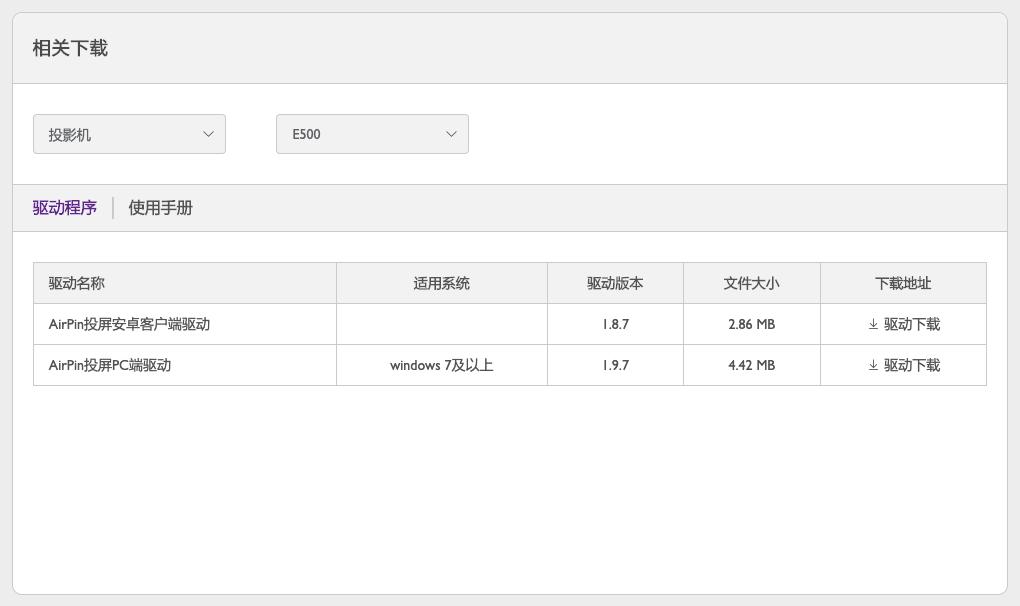
Task: Click the 相关下载 page title
Action: click(69, 47)
